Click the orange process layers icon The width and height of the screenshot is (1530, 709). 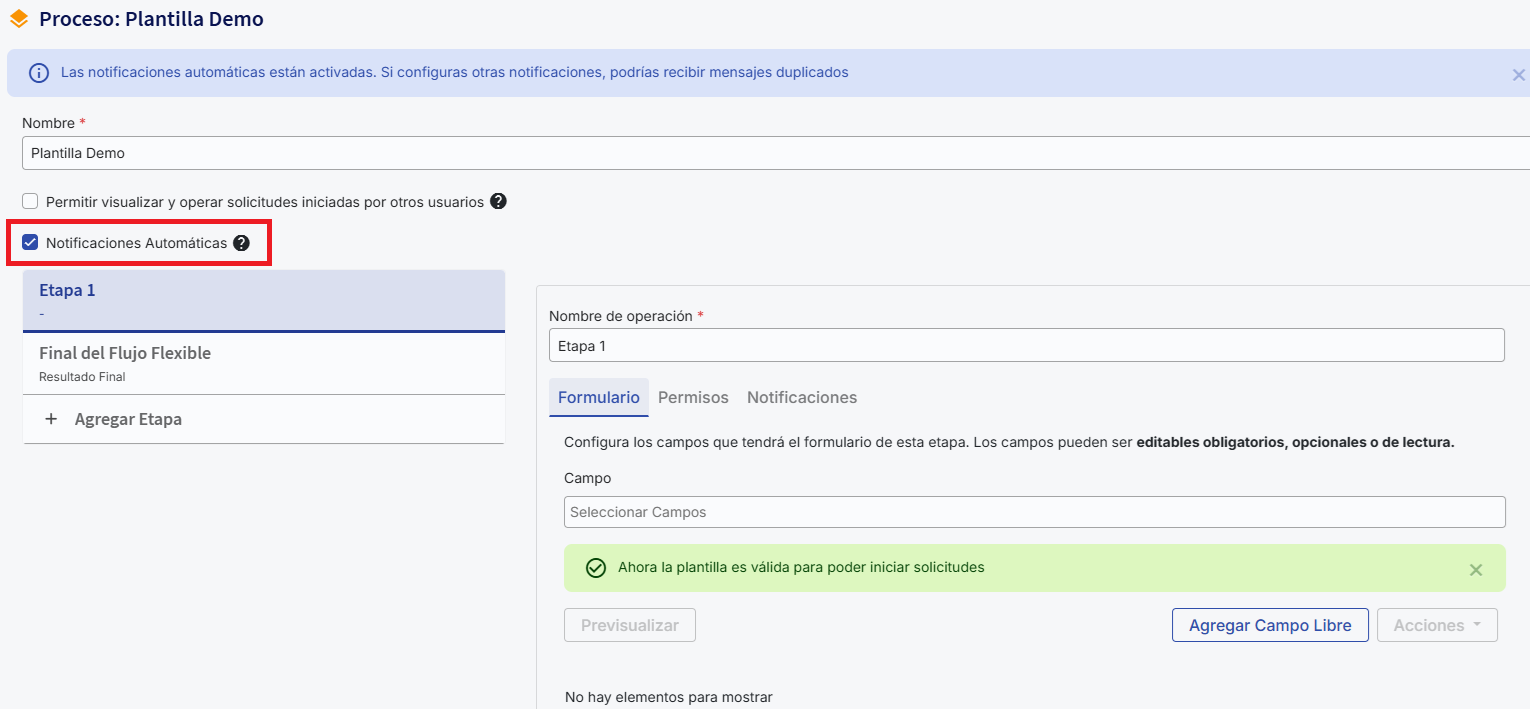click(x=18, y=19)
